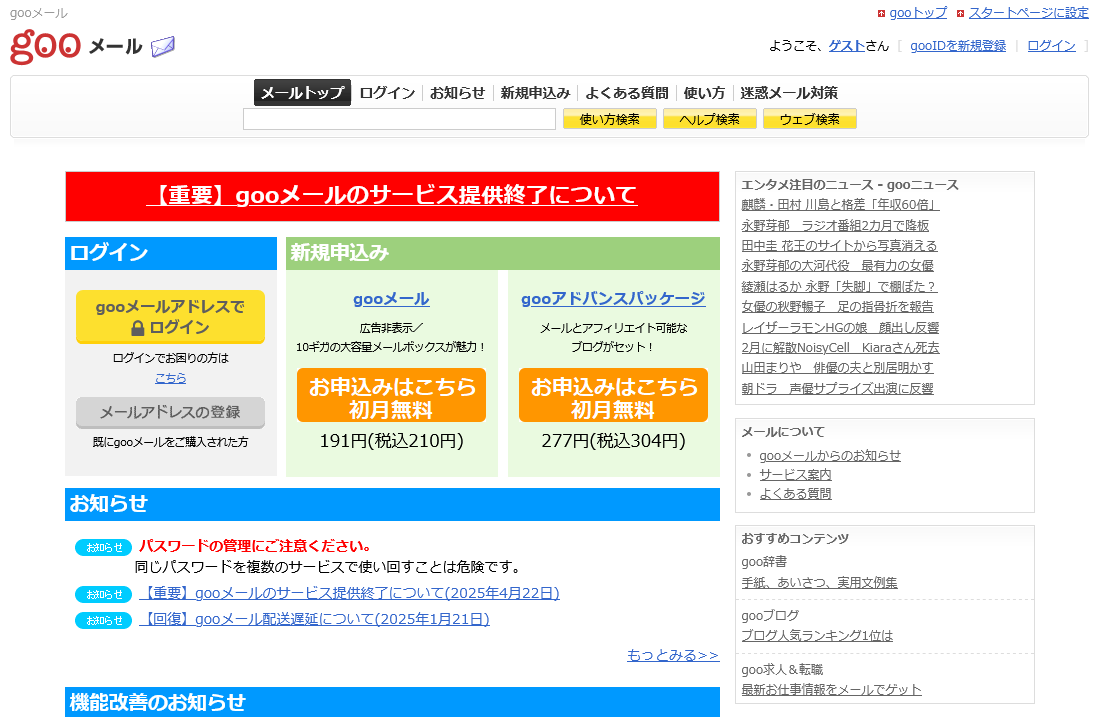Open news 山田まりや 俳優の夫と別居明かす

pos(838,367)
